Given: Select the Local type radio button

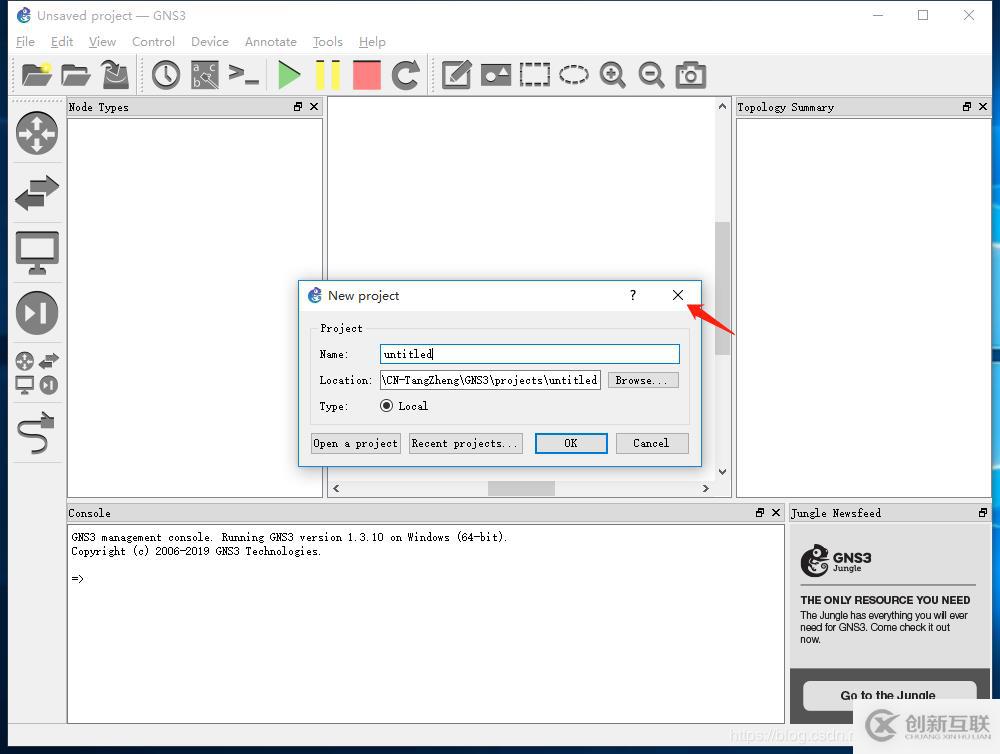Looking at the screenshot, I should point(386,406).
